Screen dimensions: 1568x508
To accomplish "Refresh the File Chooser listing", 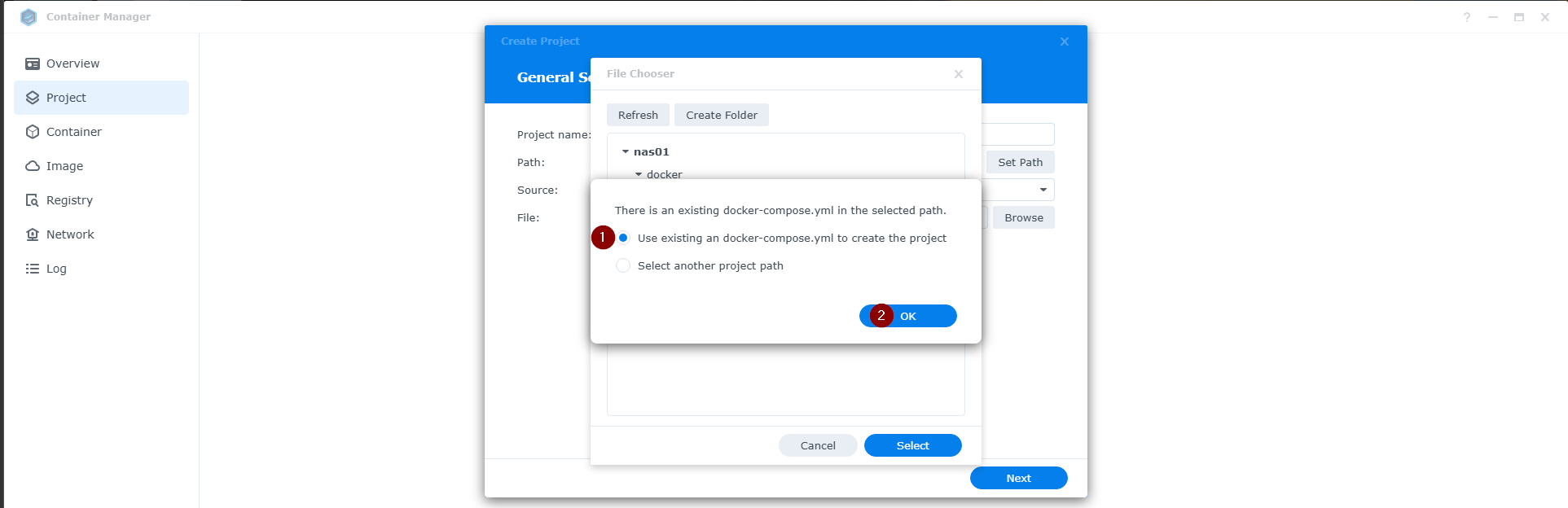I will (x=638, y=115).
